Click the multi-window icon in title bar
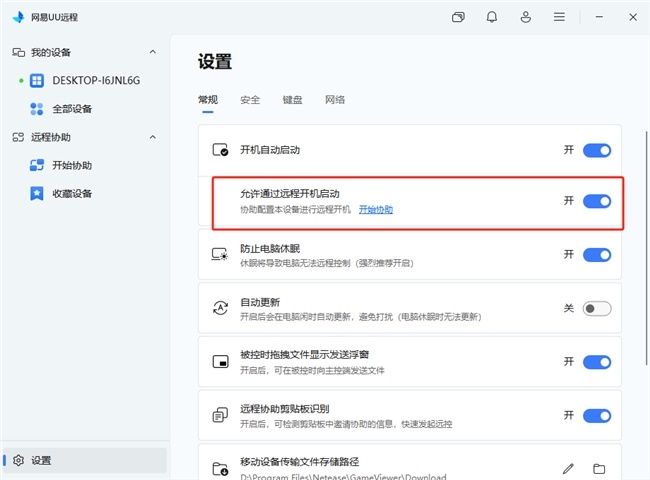Viewport: 650px width, 480px height. tap(458, 17)
